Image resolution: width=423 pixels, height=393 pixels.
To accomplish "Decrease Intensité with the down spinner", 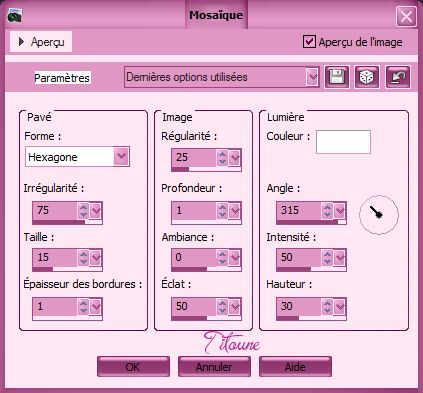I will 327,262.
